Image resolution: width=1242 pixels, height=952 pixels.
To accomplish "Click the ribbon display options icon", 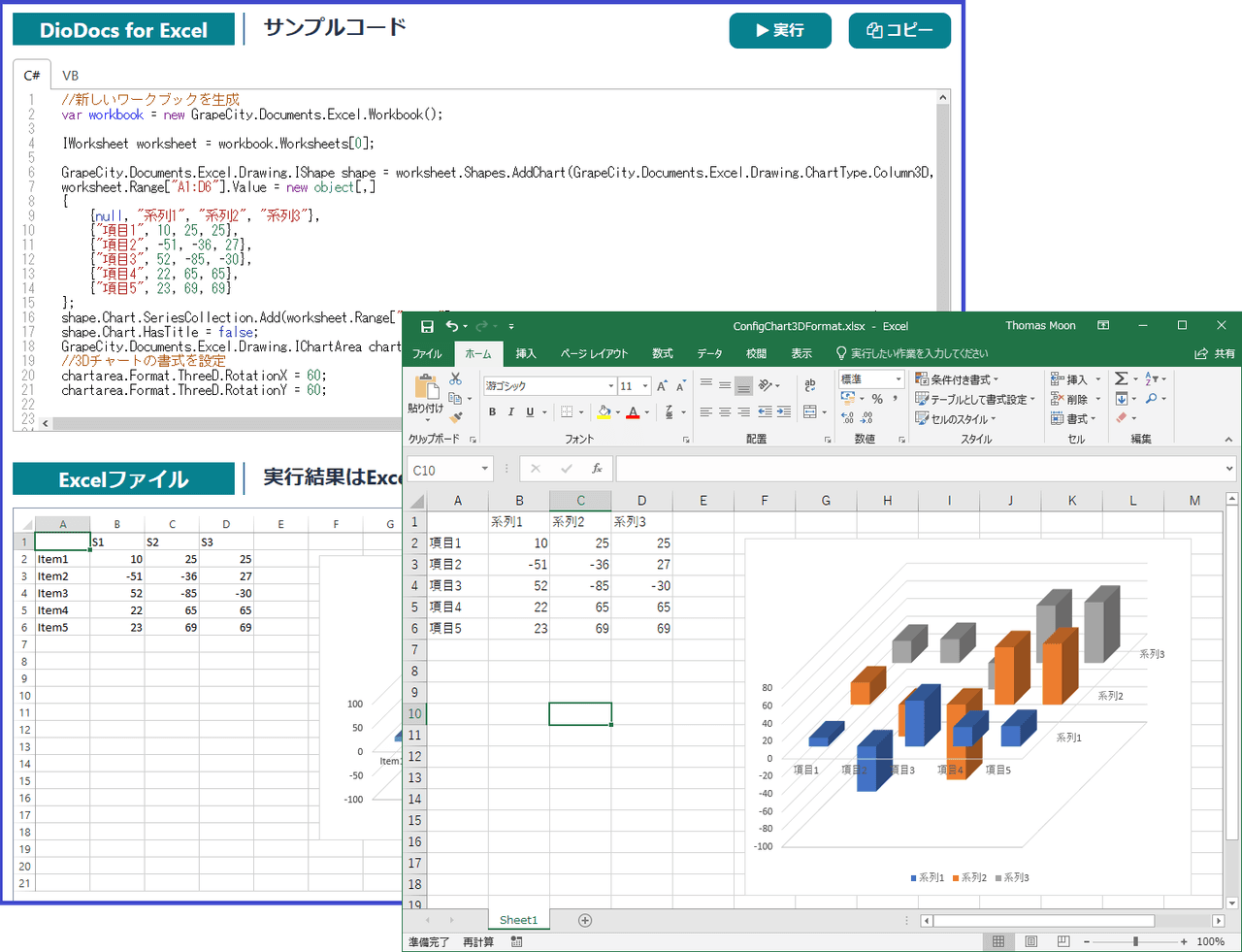I will pos(1103,326).
